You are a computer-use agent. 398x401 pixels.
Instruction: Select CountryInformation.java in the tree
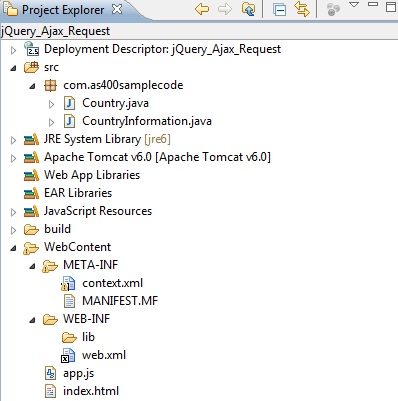point(147,121)
